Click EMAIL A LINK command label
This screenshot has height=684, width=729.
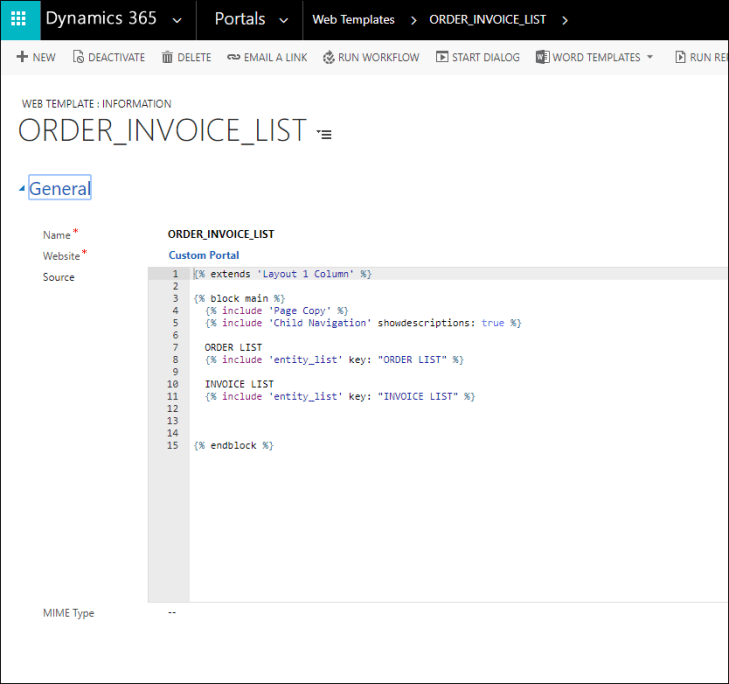pos(276,57)
